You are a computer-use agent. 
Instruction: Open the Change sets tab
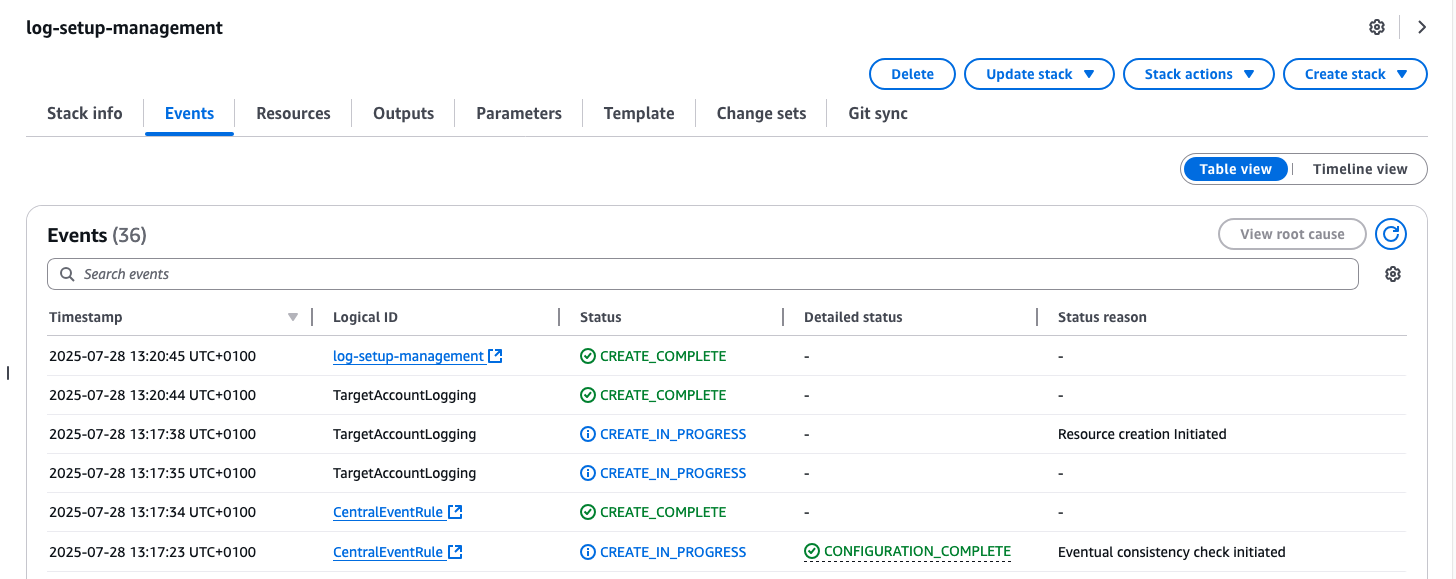761,113
